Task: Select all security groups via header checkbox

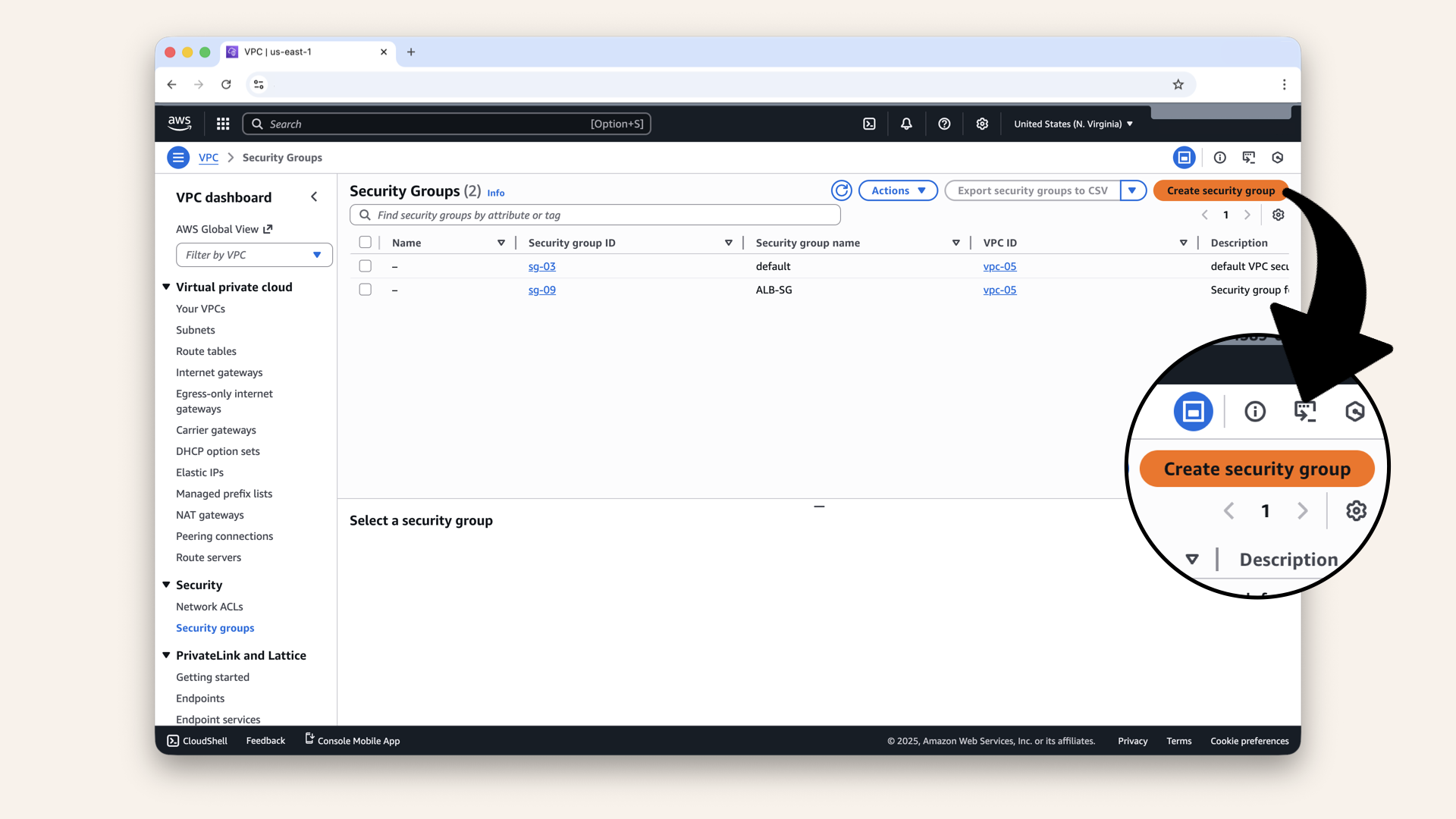Action: 365,242
